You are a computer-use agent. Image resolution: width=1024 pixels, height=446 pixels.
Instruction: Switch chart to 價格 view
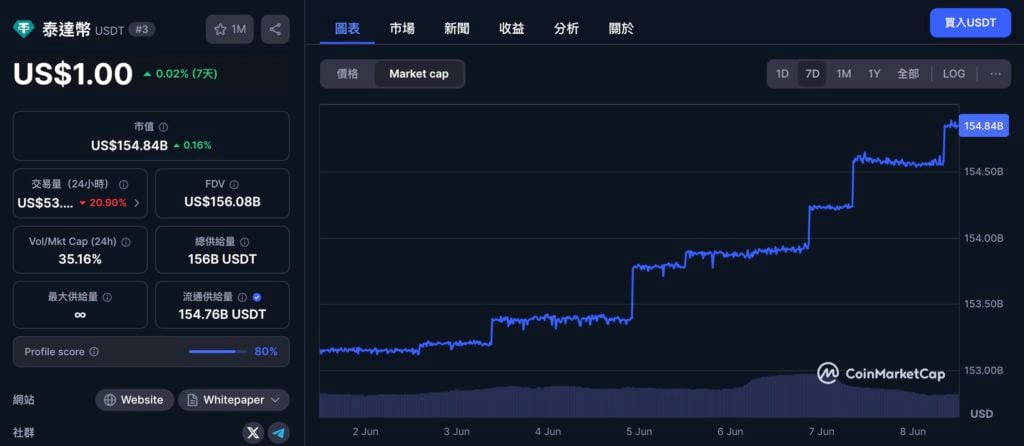coord(347,74)
